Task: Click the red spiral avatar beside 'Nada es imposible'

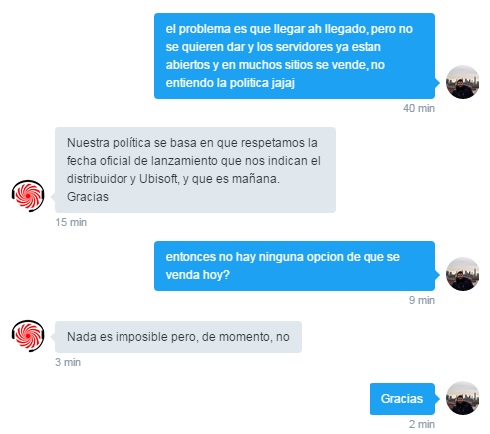Action: tap(28, 336)
